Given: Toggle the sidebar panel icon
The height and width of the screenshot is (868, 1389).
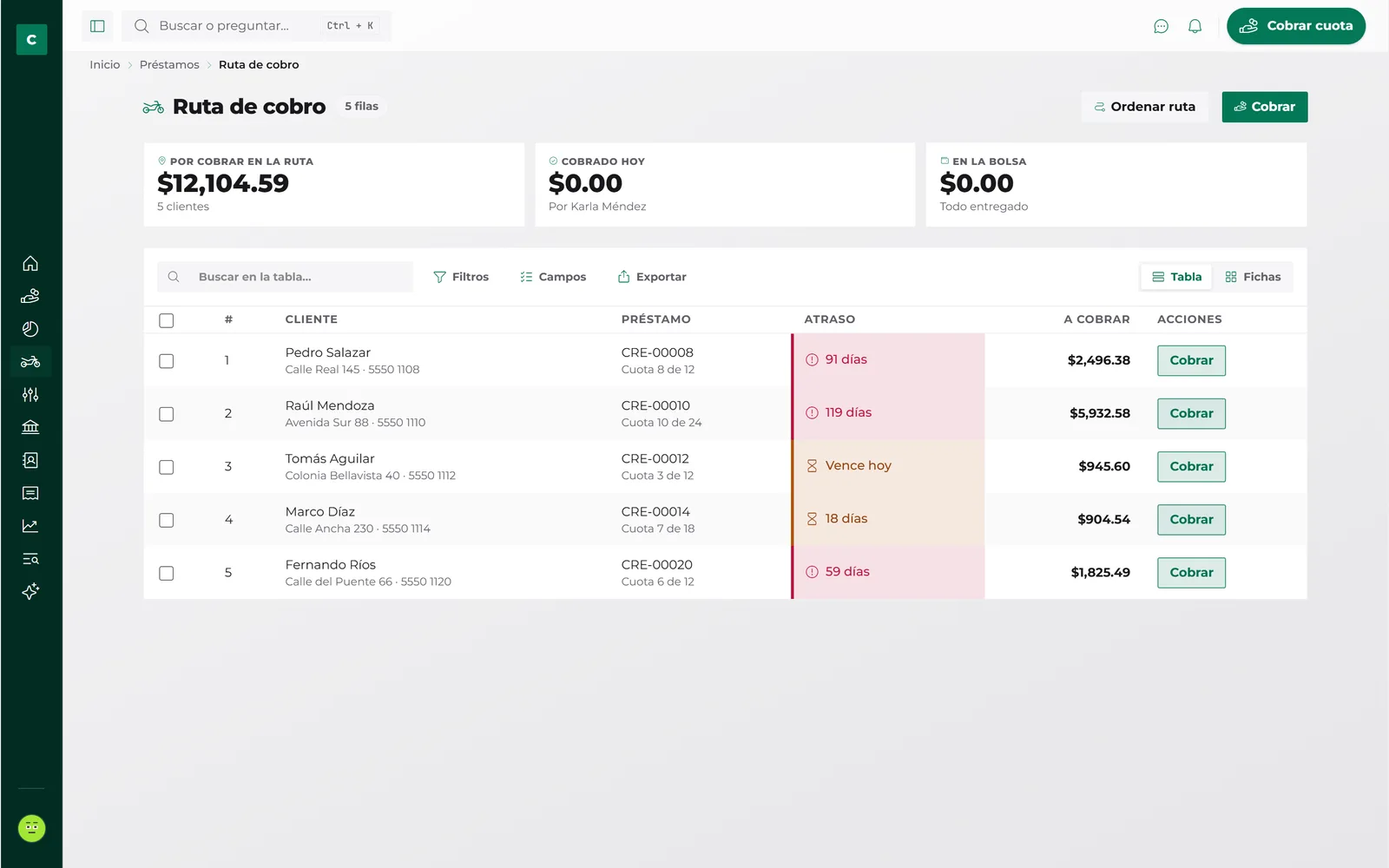Looking at the screenshot, I should pos(97,26).
